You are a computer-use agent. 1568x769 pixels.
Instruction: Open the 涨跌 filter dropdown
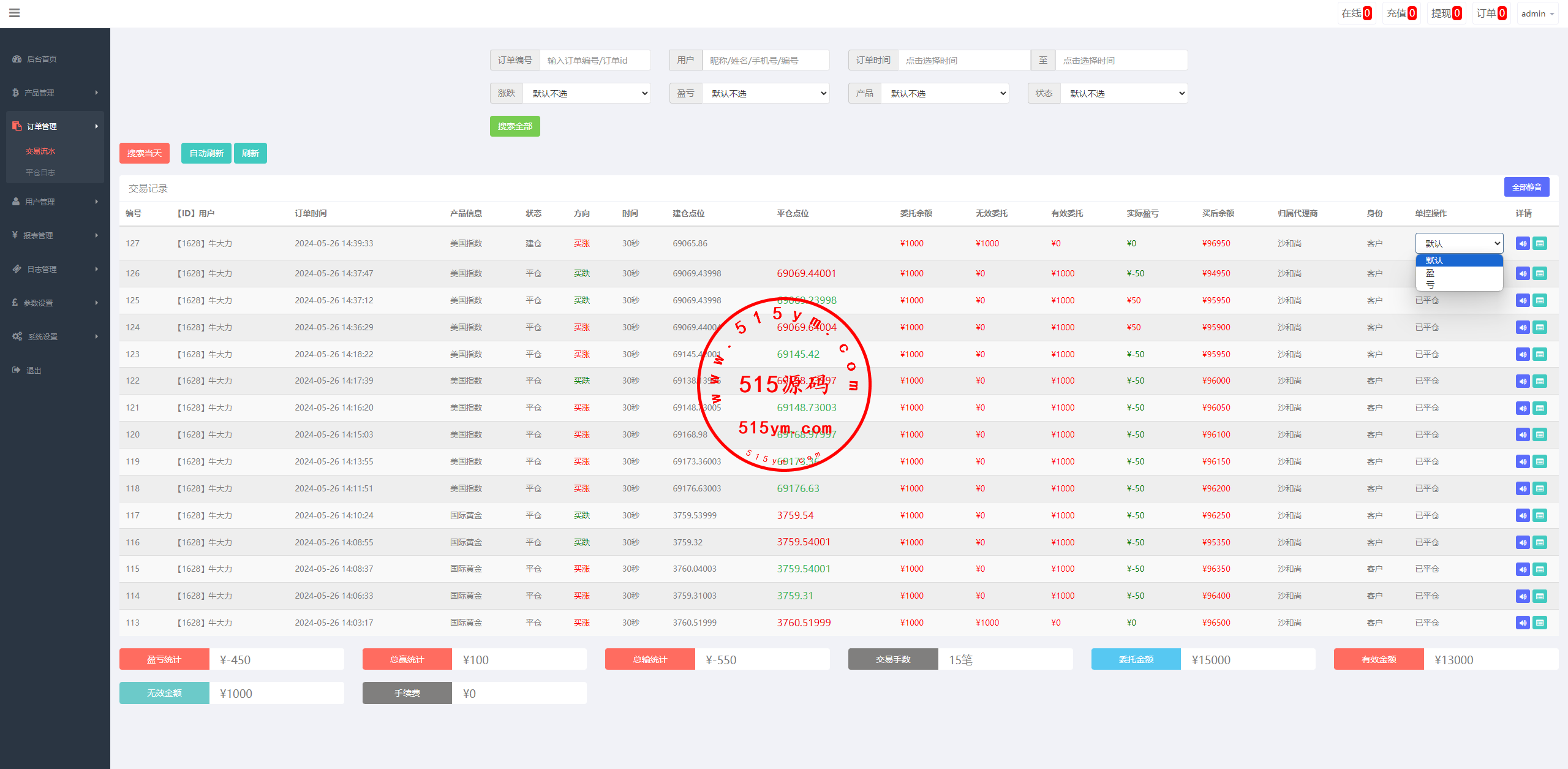pos(587,94)
